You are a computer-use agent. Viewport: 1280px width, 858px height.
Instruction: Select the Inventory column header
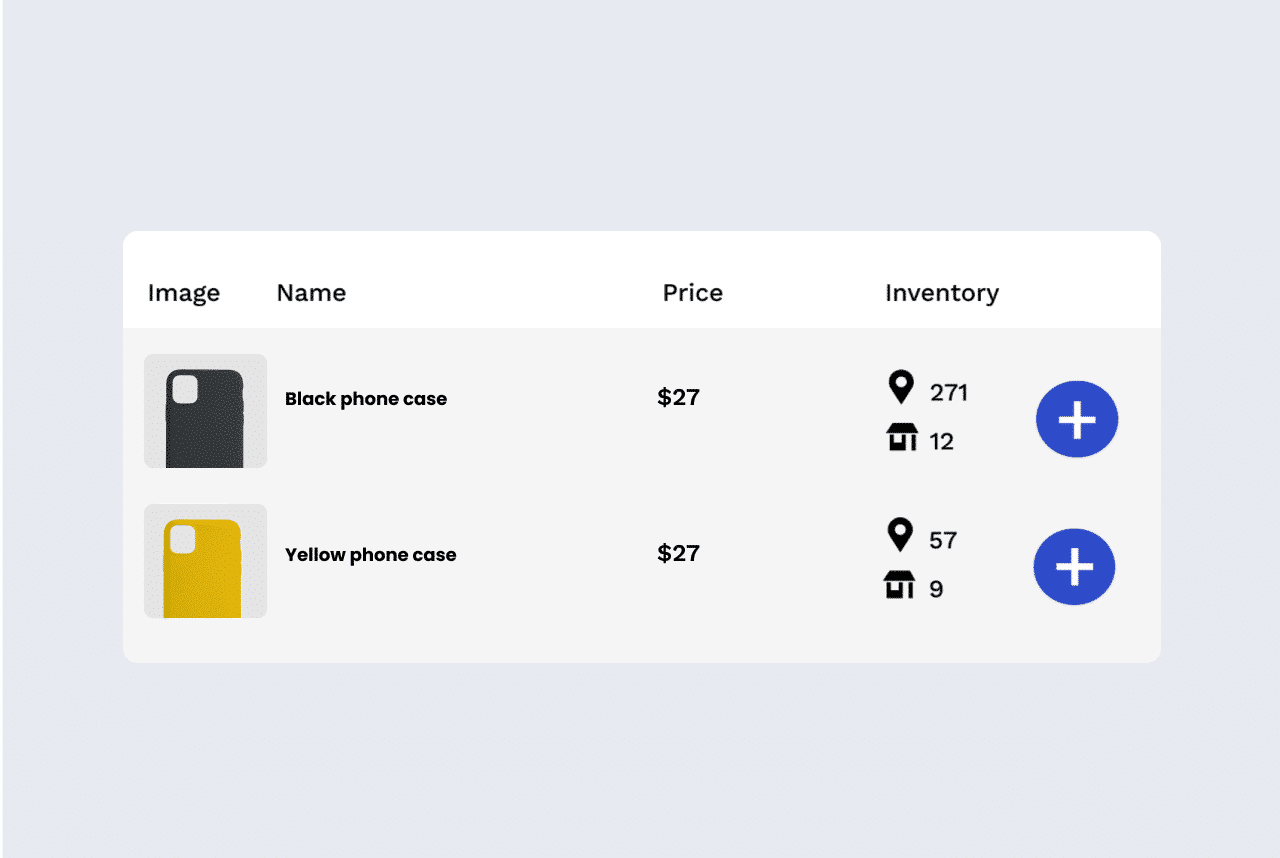[x=942, y=293]
